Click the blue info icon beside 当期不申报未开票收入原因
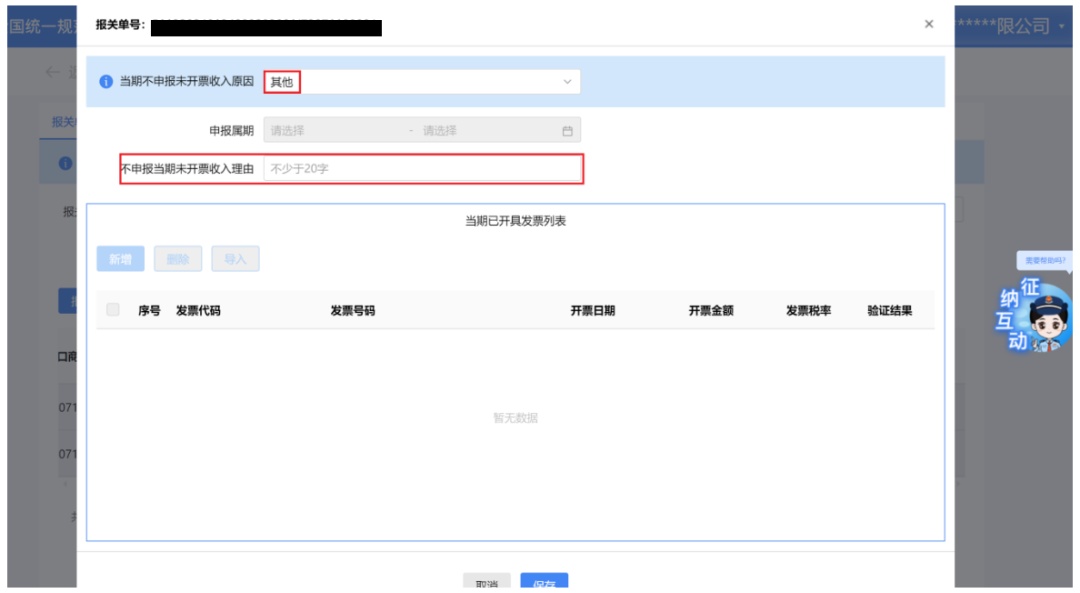This screenshot has height=593, width=1080. click(x=106, y=81)
